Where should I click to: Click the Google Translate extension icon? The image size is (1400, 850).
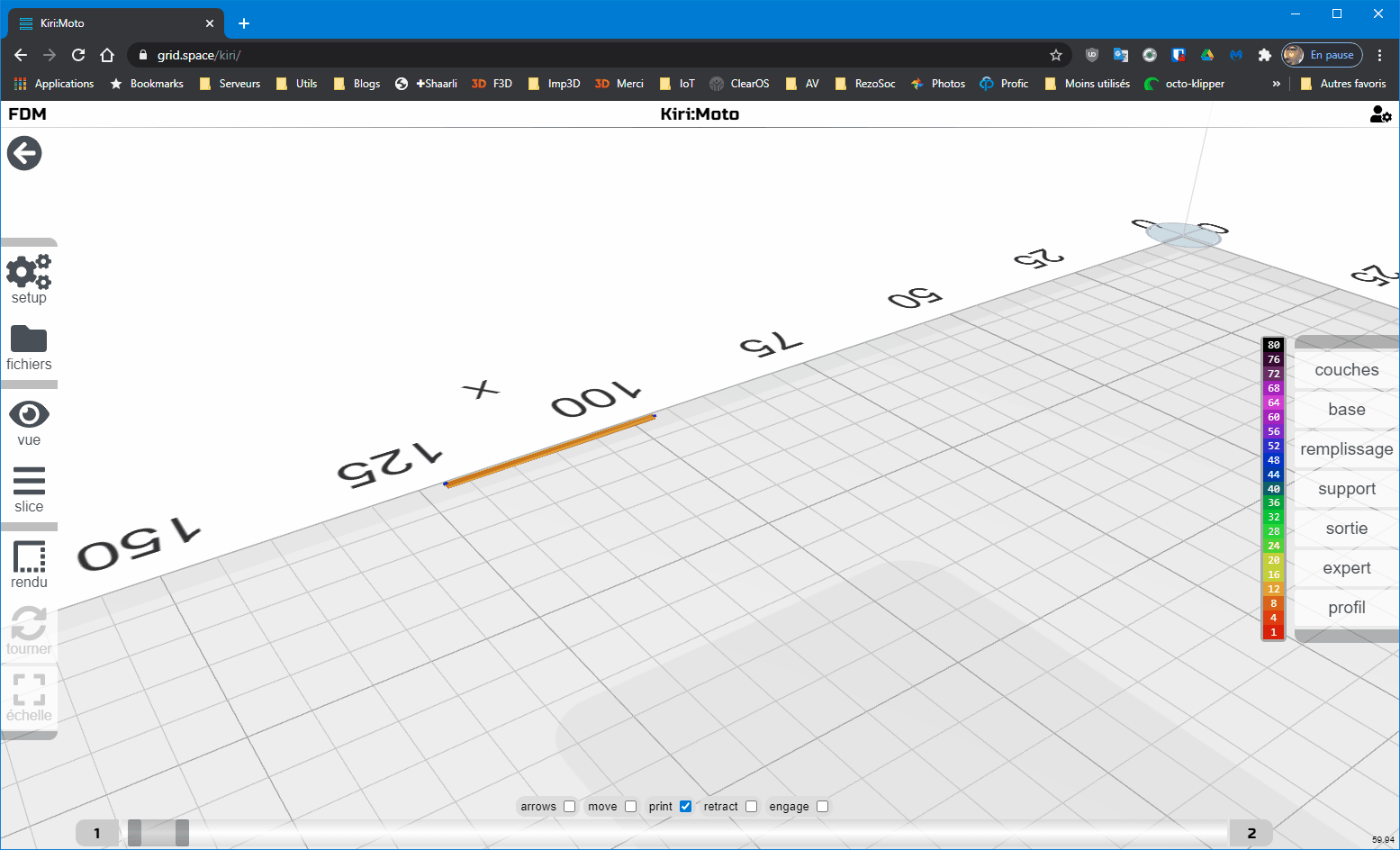[x=1121, y=55]
